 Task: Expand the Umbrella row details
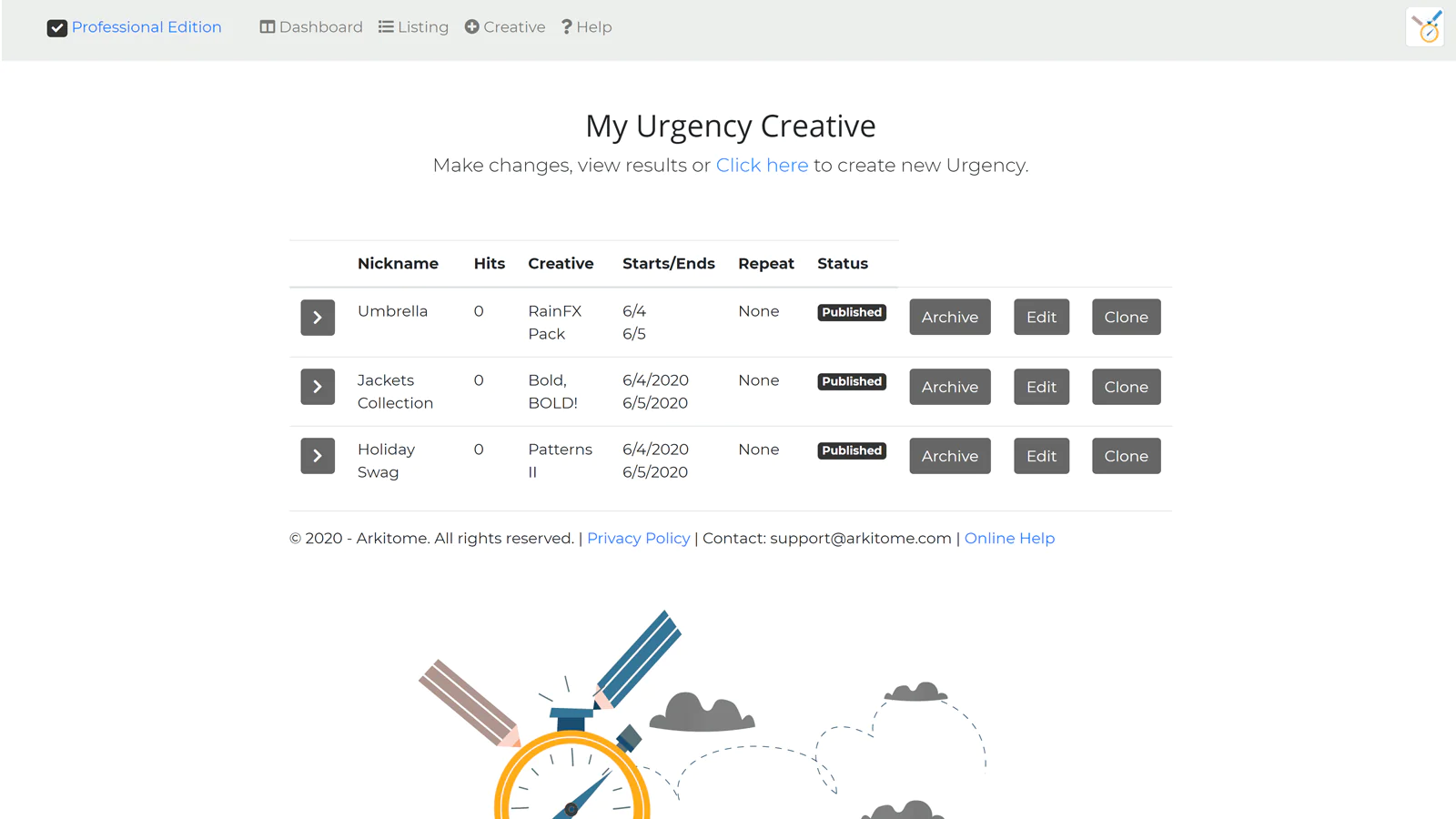pos(318,318)
